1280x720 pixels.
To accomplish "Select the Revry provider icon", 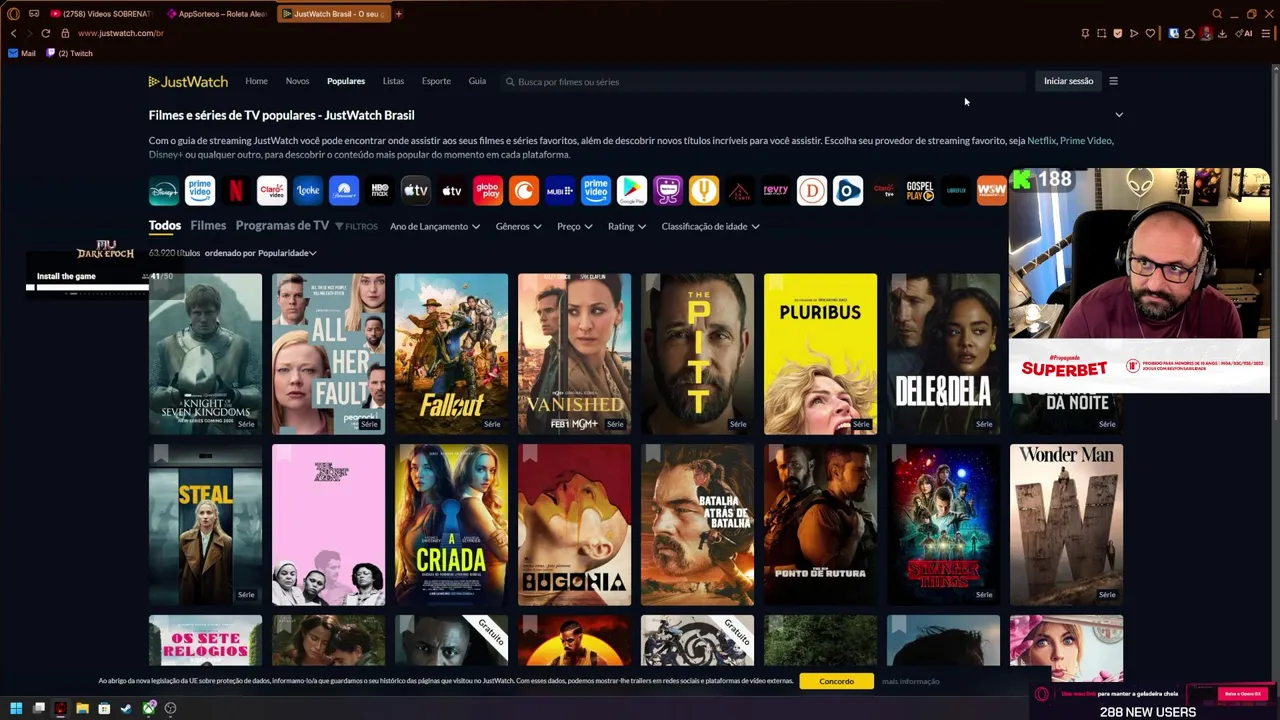I will [x=776, y=190].
